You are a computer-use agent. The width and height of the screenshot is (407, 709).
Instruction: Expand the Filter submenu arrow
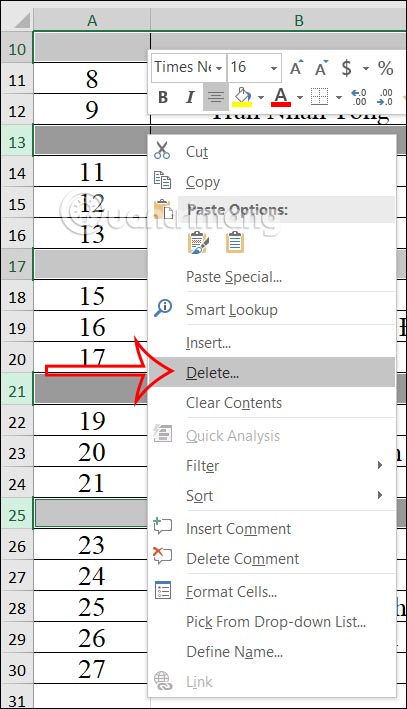pos(380,465)
